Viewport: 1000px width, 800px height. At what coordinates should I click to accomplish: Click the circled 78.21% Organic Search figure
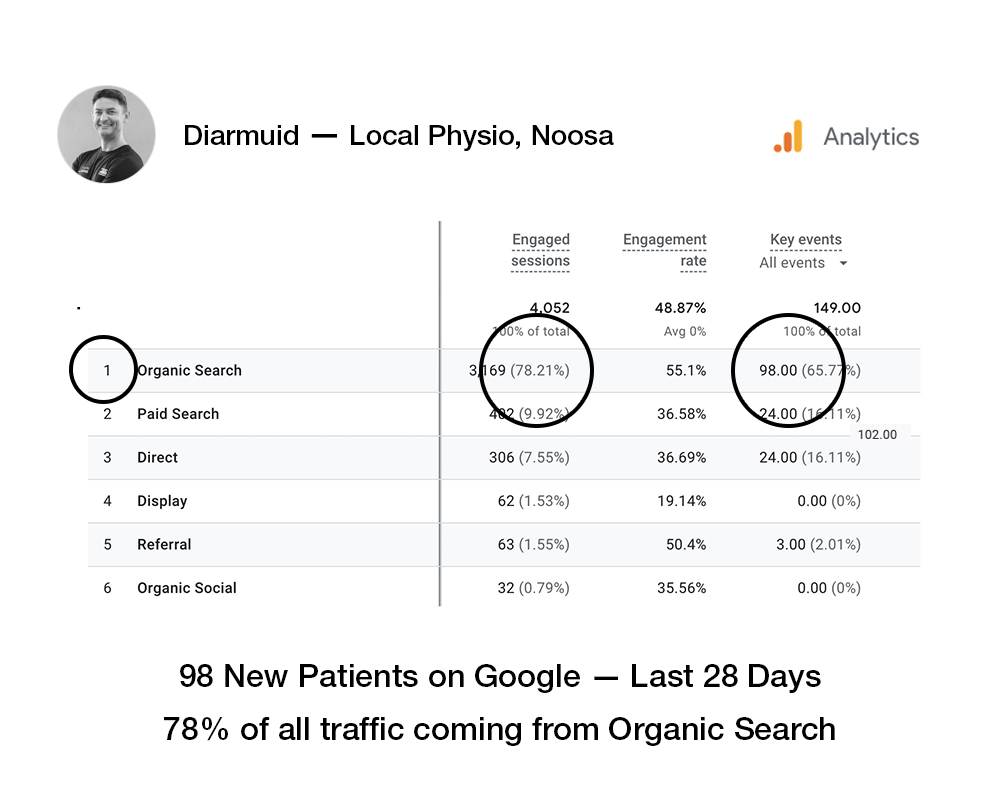(x=535, y=370)
